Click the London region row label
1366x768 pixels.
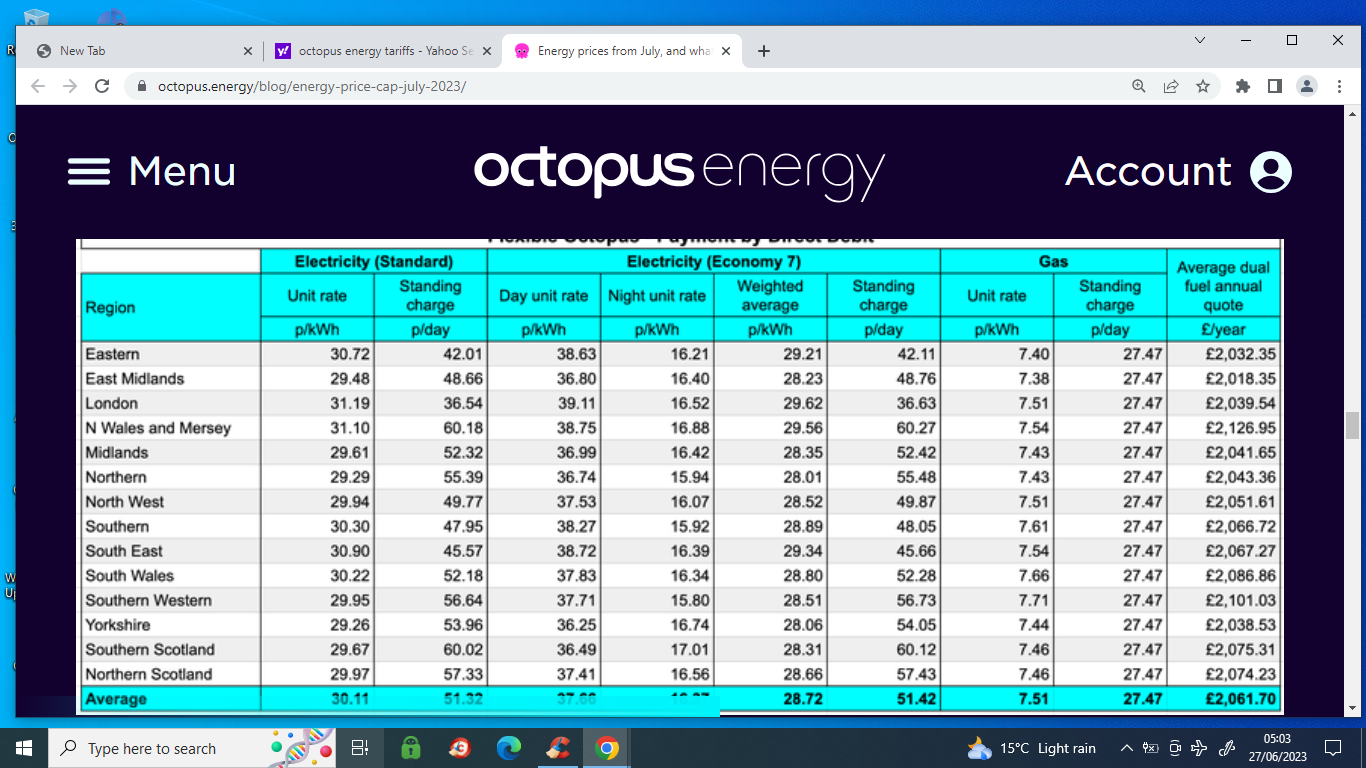tap(112, 403)
